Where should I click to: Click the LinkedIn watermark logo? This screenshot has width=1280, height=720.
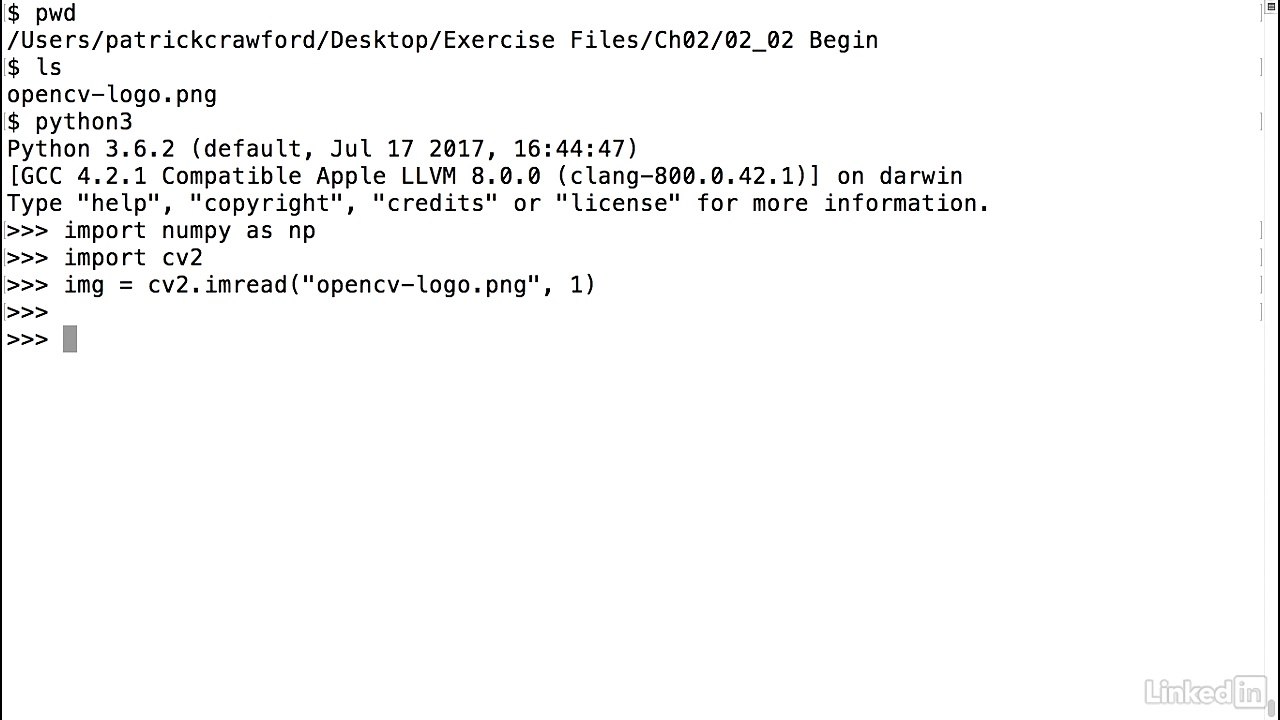1204,690
